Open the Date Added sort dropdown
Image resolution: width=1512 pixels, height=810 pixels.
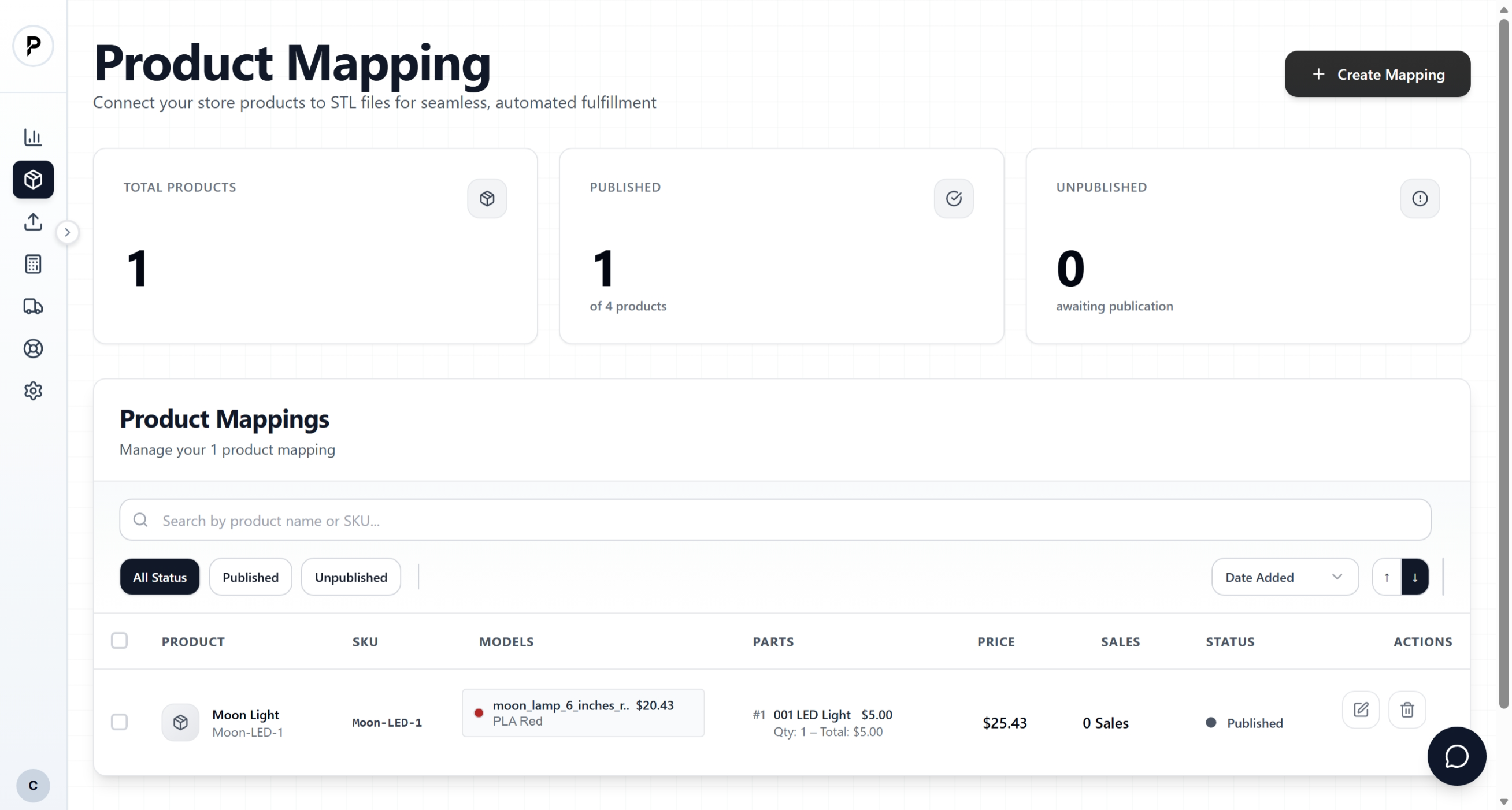point(1285,577)
